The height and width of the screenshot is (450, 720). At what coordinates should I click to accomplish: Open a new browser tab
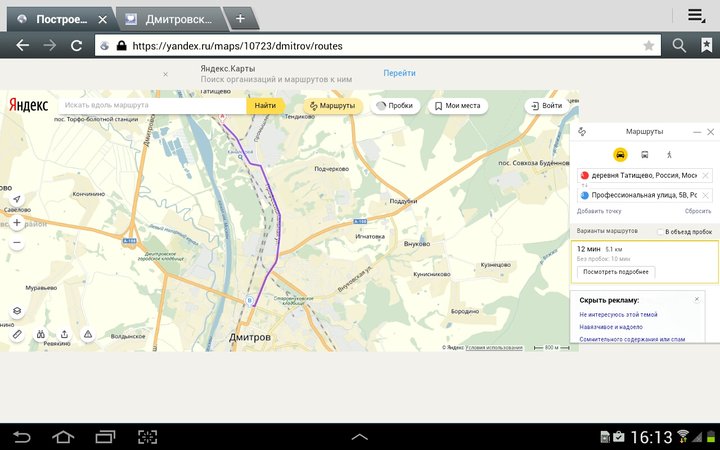tap(240, 18)
